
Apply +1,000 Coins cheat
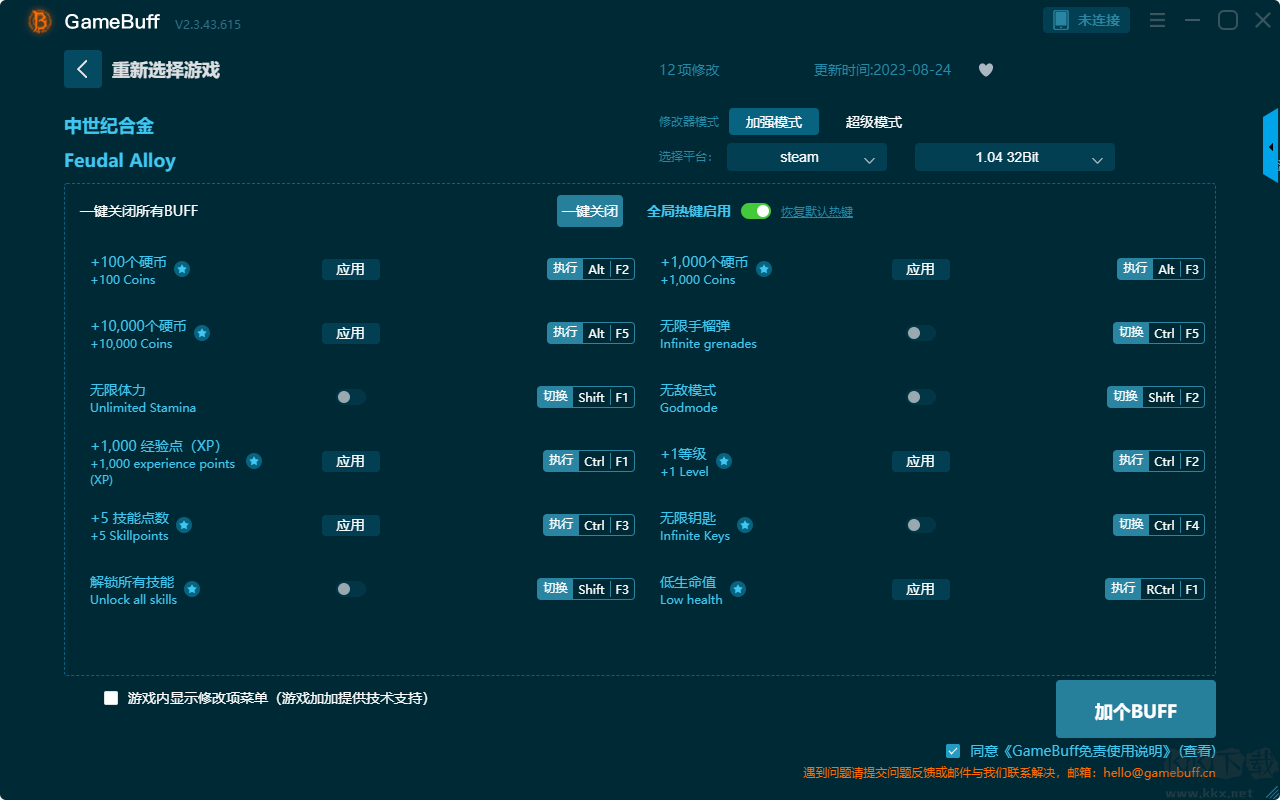click(921, 269)
